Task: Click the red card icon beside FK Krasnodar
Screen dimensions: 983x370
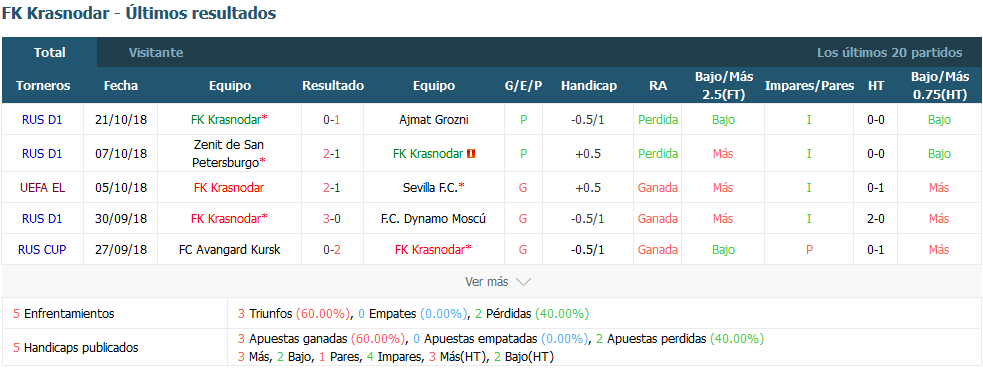Action: click(471, 154)
